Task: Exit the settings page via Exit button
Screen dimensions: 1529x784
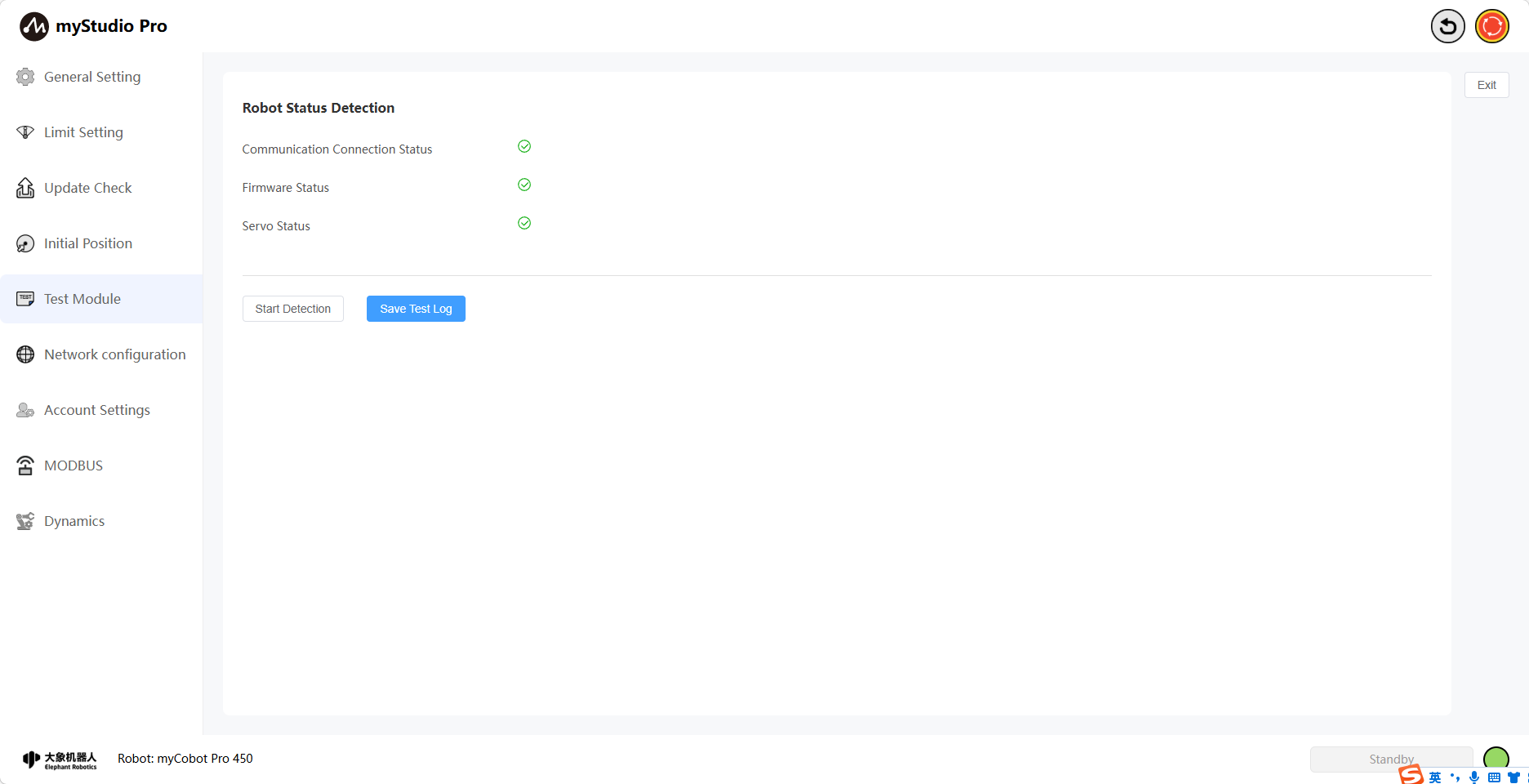Action: (1486, 85)
